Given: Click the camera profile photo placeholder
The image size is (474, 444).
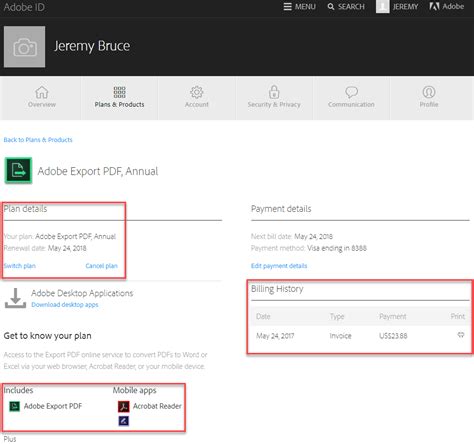Looking at the screenshot, I should (x=24, y=47).
